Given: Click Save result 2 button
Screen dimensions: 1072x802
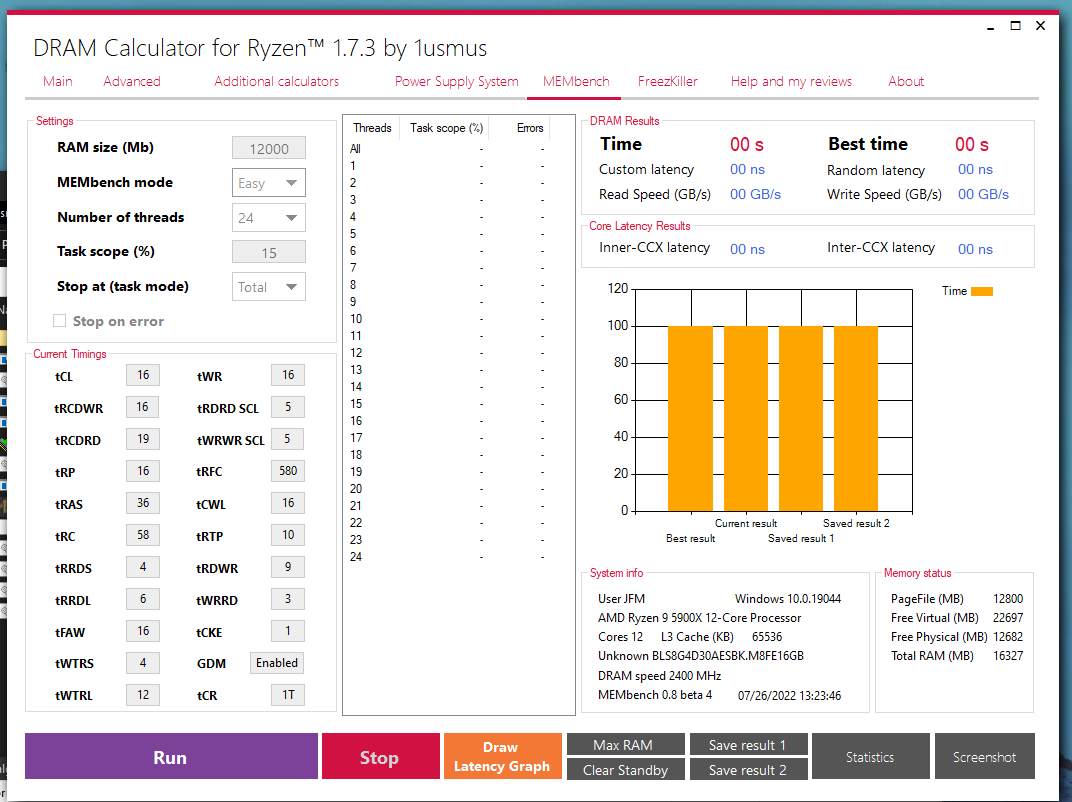Looking at the screenshot, I should pos(748,769).
